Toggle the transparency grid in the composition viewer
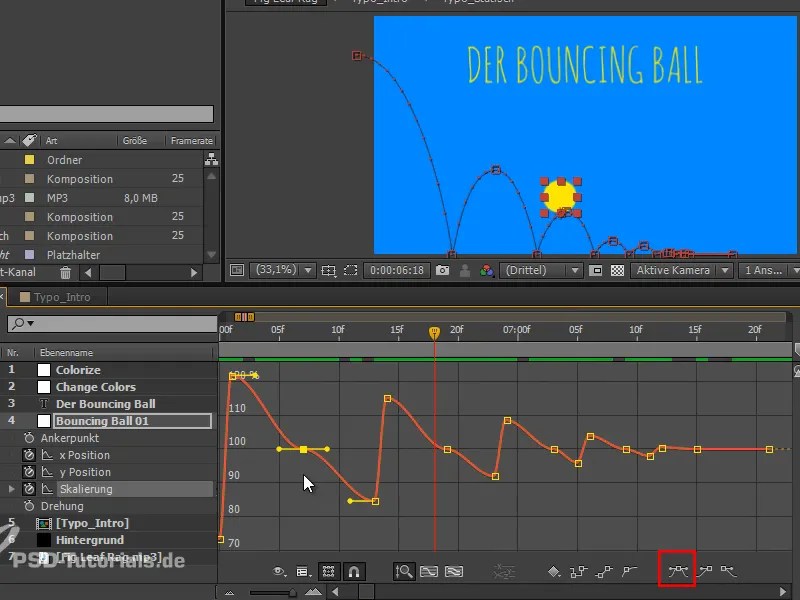 pyautogui.click(x=615, y=270)
